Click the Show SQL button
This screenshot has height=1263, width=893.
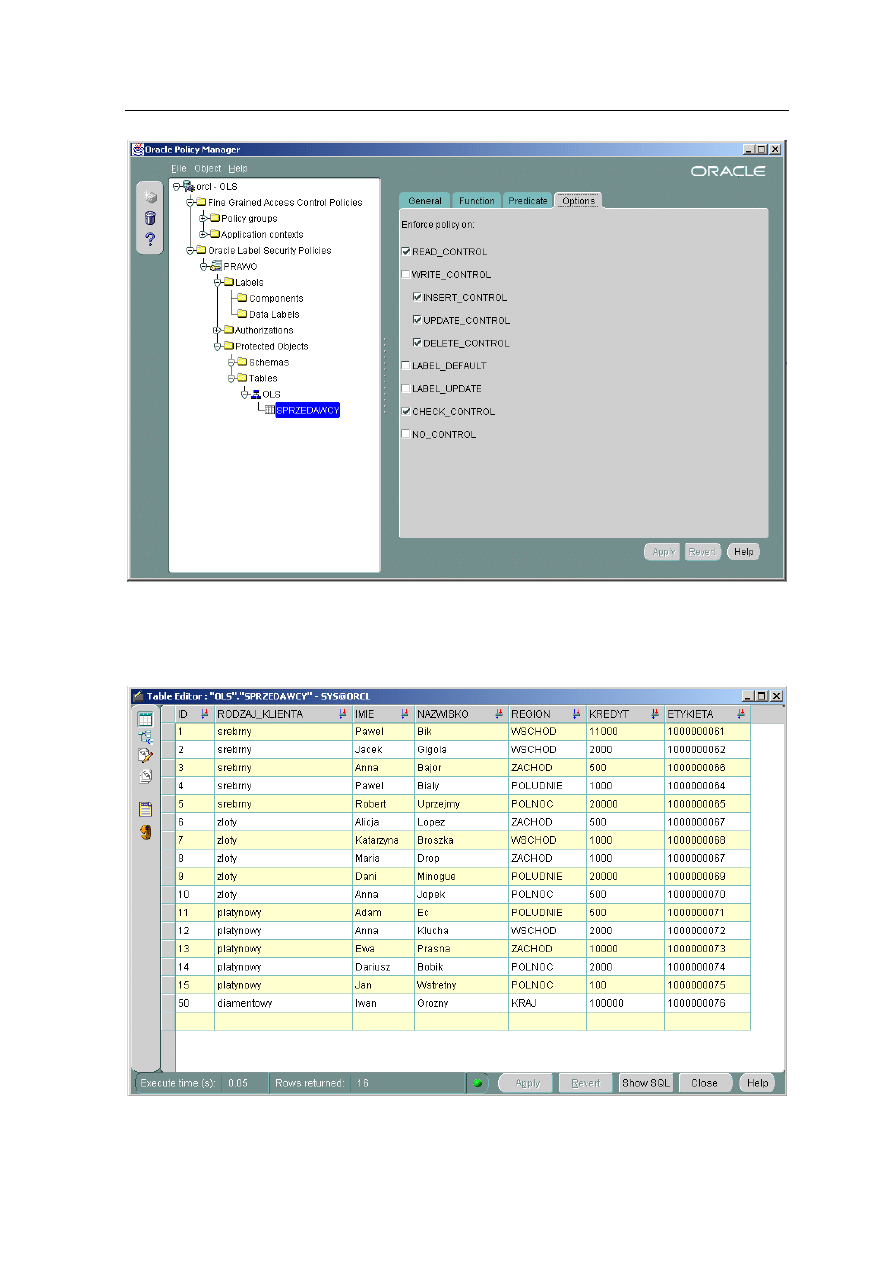[646, 1083]
